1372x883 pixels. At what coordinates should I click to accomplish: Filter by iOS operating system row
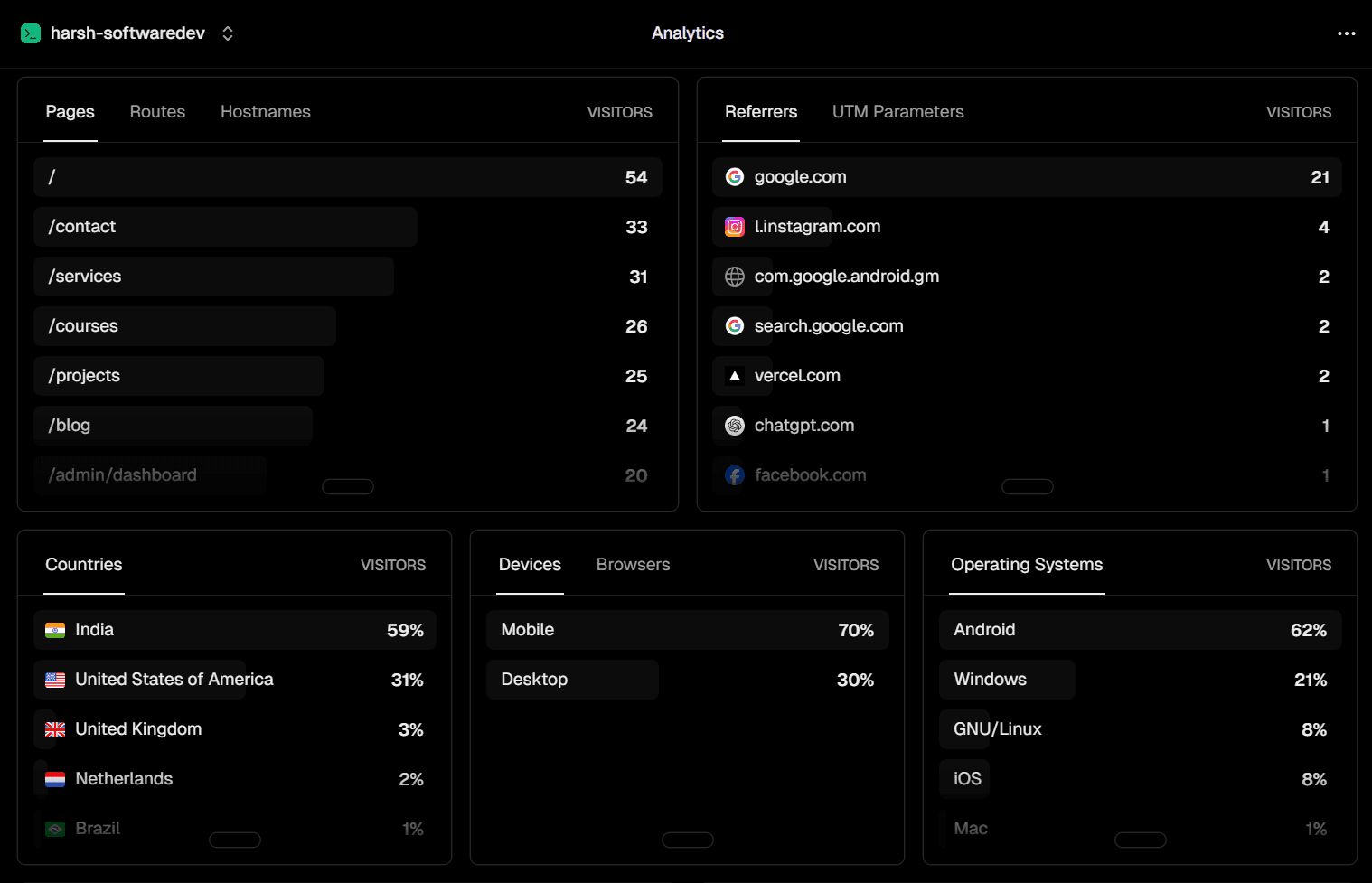click(1141, 779)
